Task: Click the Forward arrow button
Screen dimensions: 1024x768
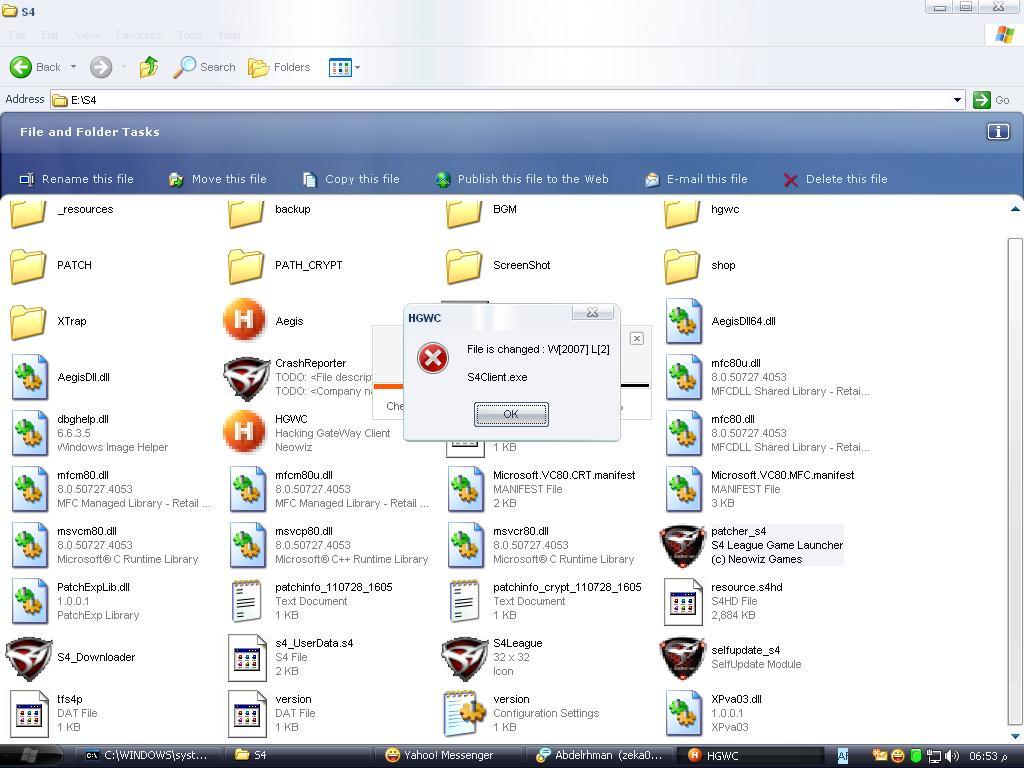Action: point(101,67)
